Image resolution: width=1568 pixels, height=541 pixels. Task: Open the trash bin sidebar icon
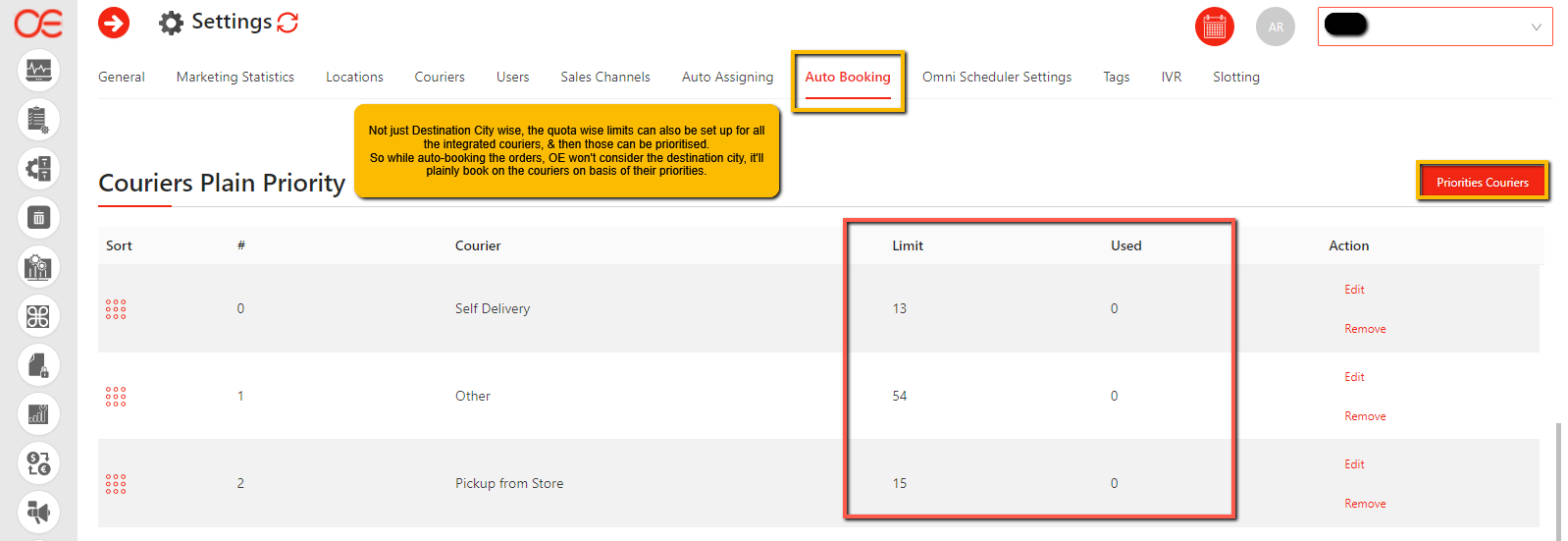click(38, 218)
